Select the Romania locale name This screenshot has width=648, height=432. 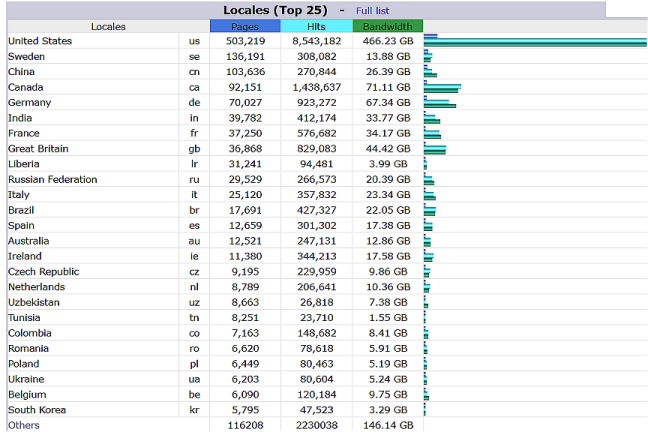click(x=29, y=348)
